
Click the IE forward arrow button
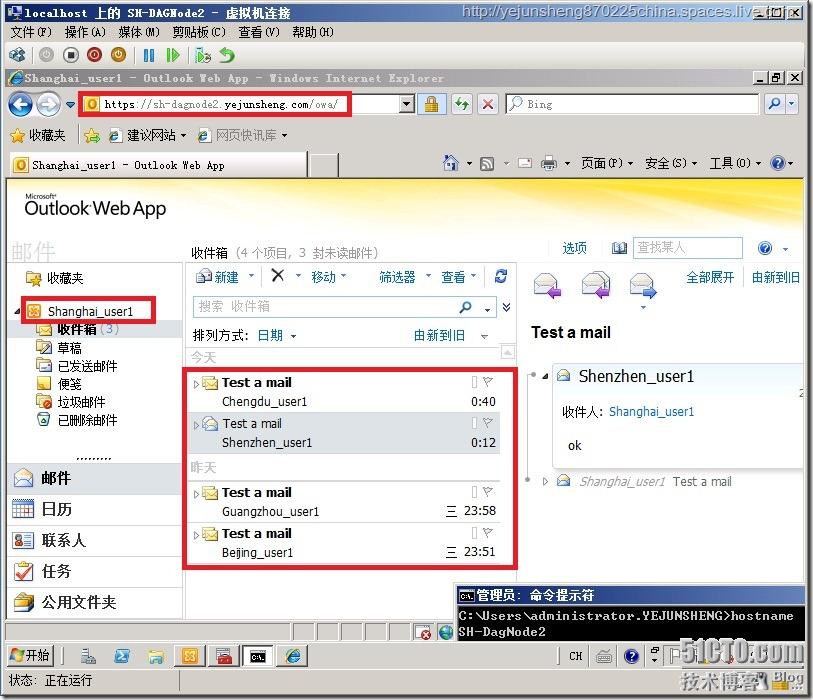48,105
